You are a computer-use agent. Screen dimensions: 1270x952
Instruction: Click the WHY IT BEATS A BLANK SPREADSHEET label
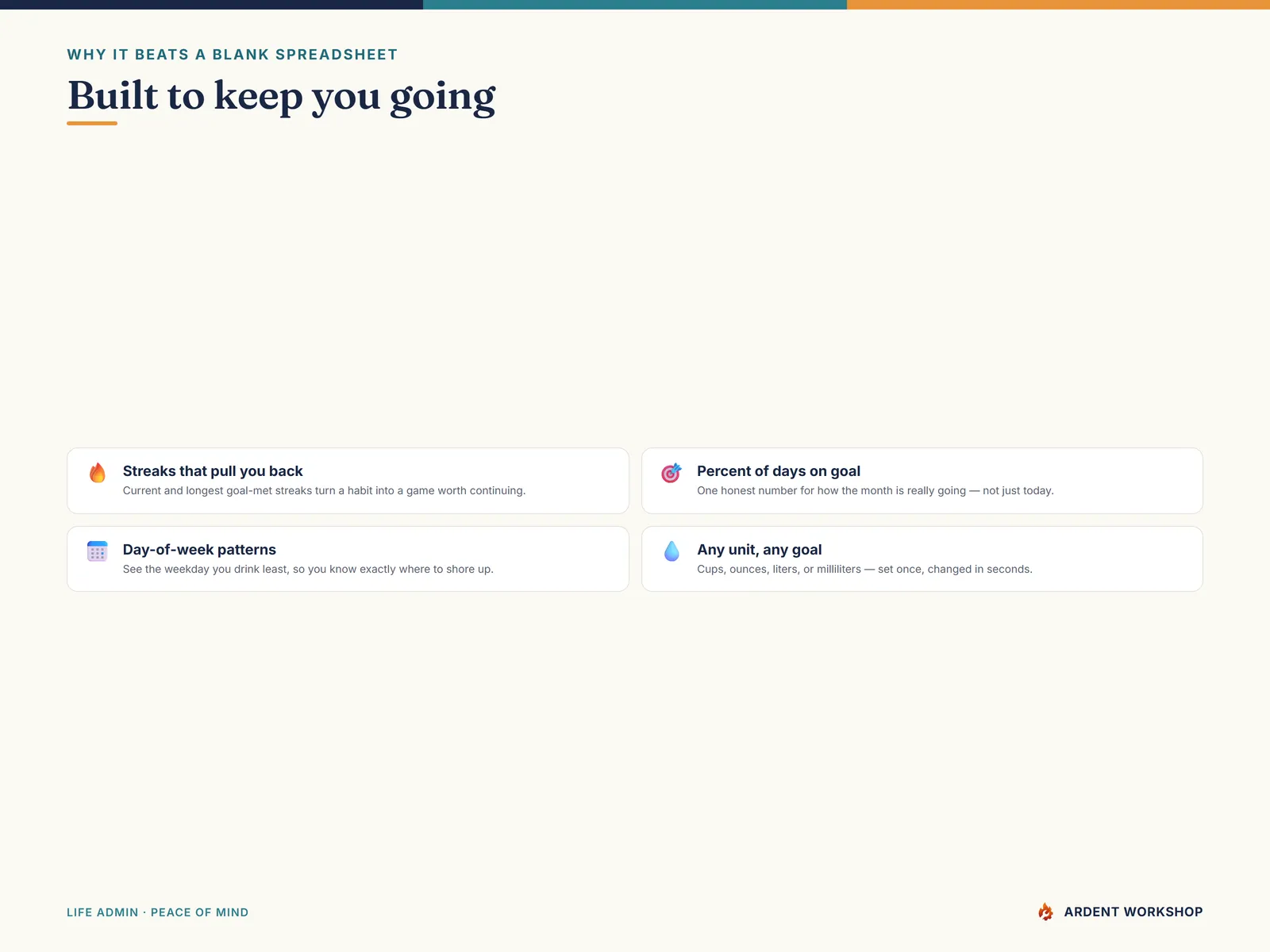233,55
